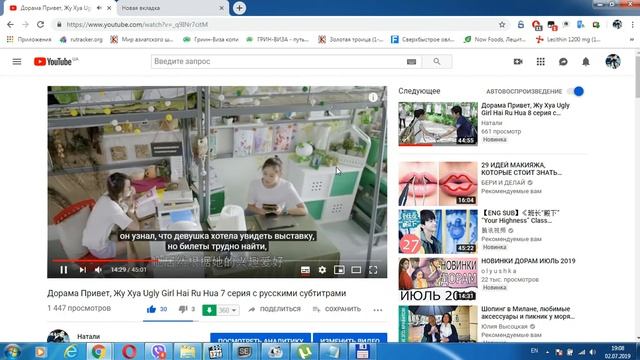This screenshot has height=360, width=640.
Task: Like the video with thumbs up
Action: (151, 309)
